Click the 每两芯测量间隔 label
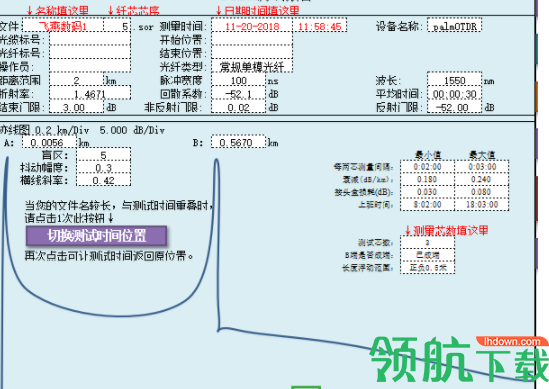 (x=363, y=167)
